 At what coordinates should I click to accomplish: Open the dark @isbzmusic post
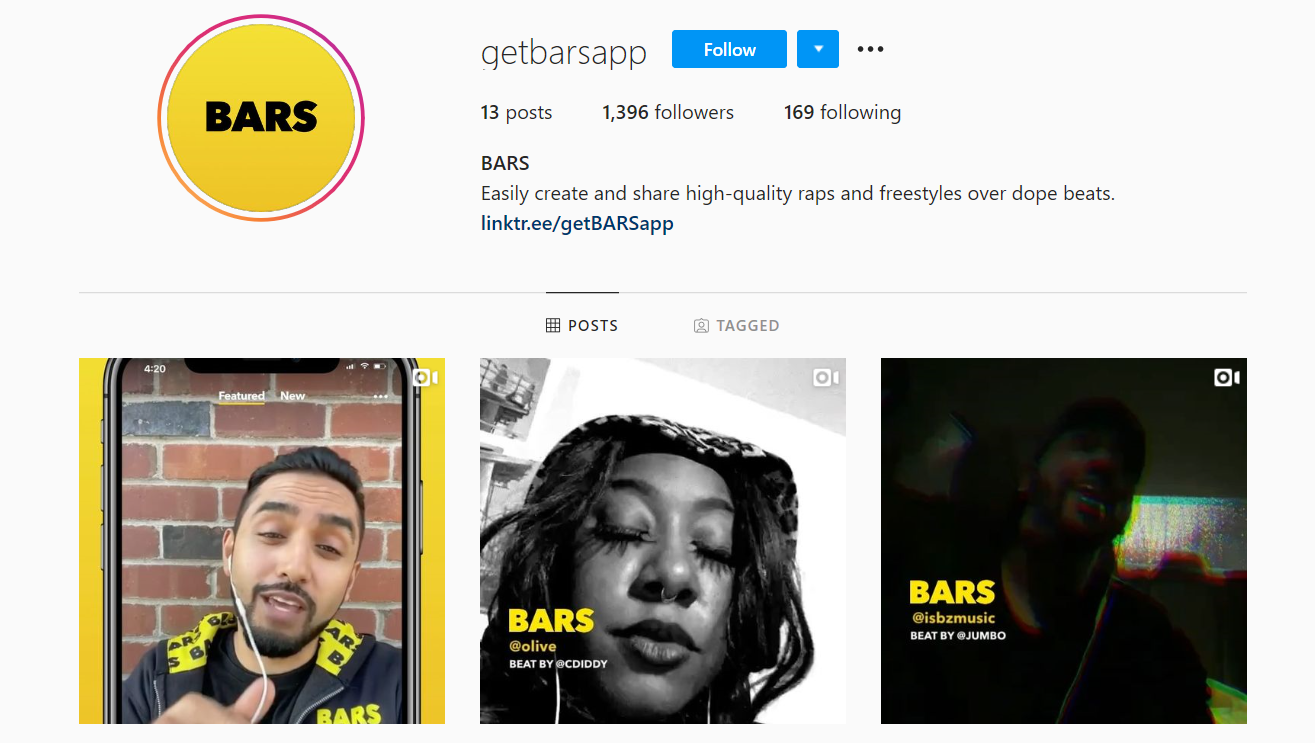click(x=1064, y=541)
